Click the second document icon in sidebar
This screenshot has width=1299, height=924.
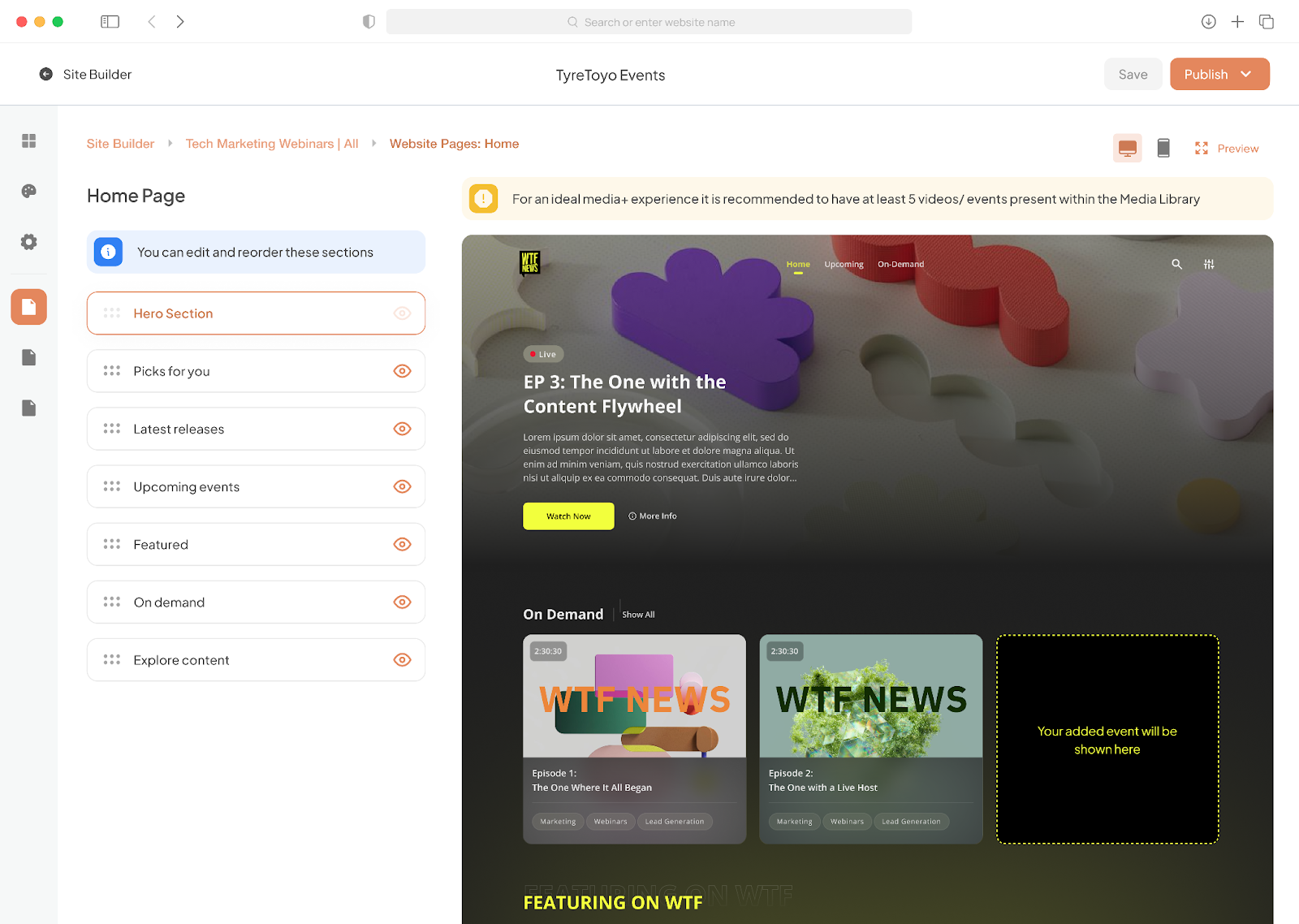(29, 357)
